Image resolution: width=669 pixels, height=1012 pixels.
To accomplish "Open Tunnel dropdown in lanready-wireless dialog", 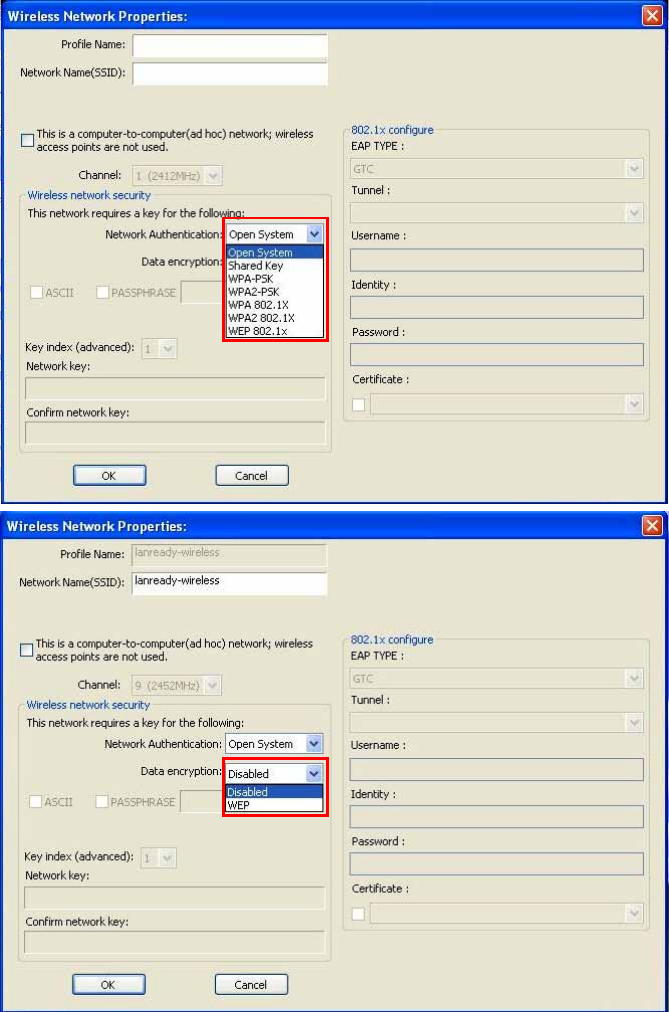I will coord(634,722).
